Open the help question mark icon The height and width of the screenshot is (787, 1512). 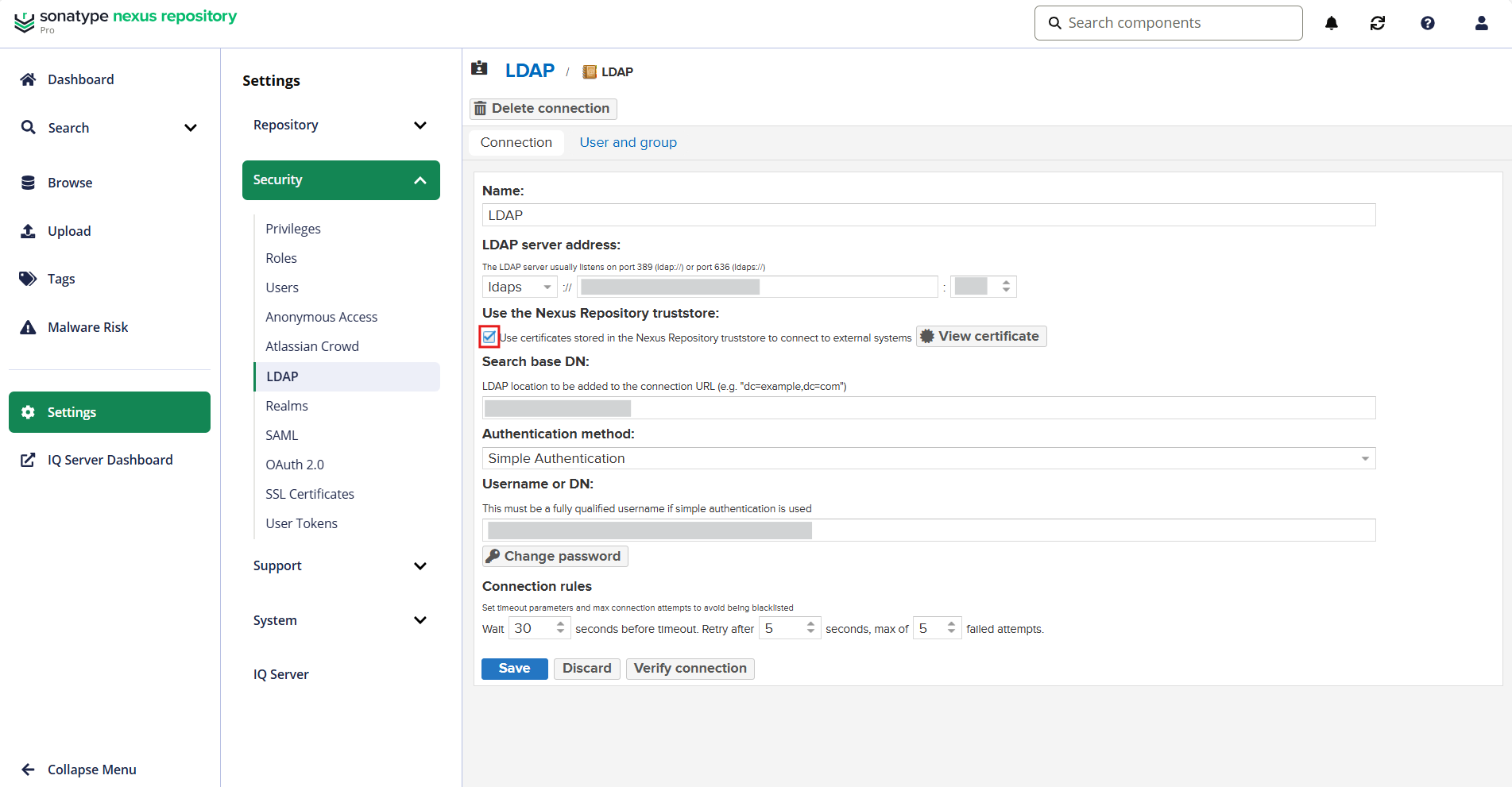coord(1427,23)
